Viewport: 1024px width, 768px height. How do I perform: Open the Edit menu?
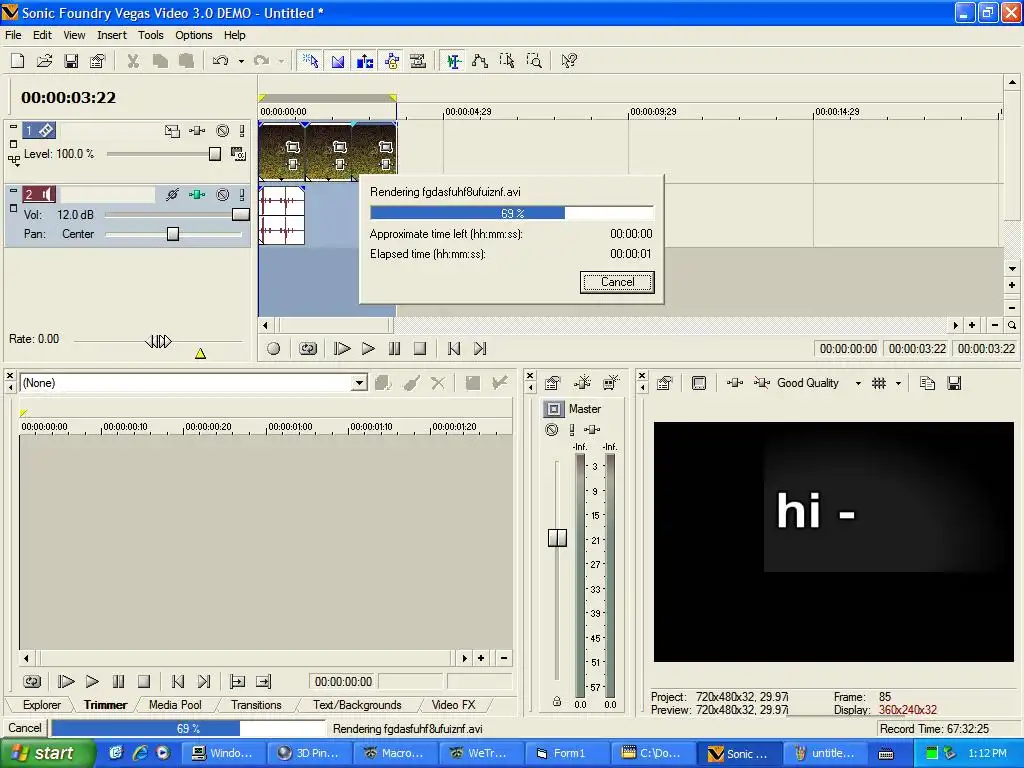point(42,35)
